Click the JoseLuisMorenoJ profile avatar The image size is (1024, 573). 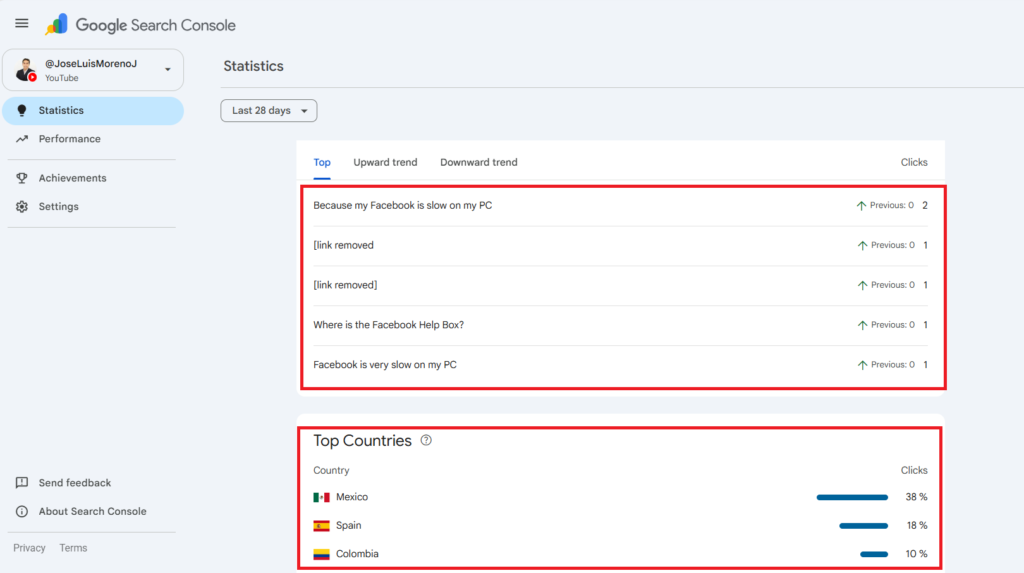[25, 69]
